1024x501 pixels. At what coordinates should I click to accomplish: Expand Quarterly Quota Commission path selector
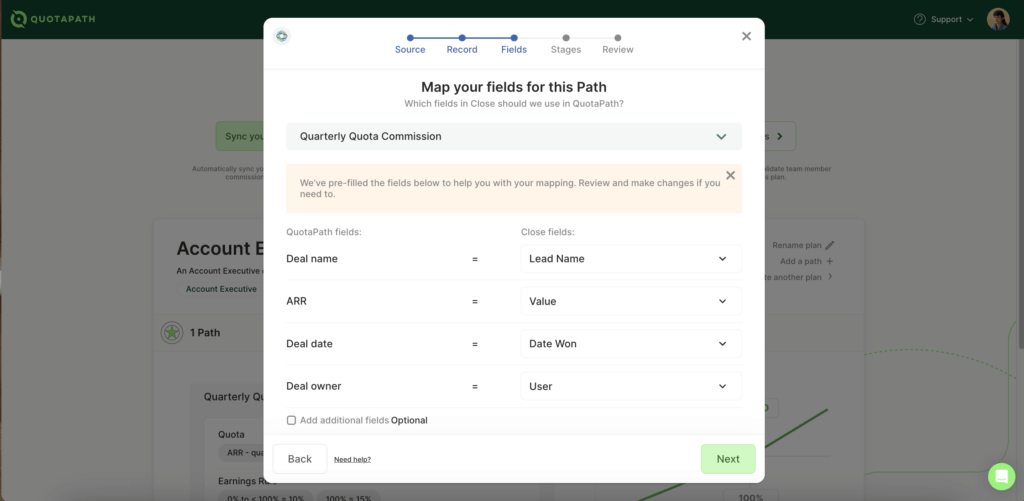coord(514,137)
